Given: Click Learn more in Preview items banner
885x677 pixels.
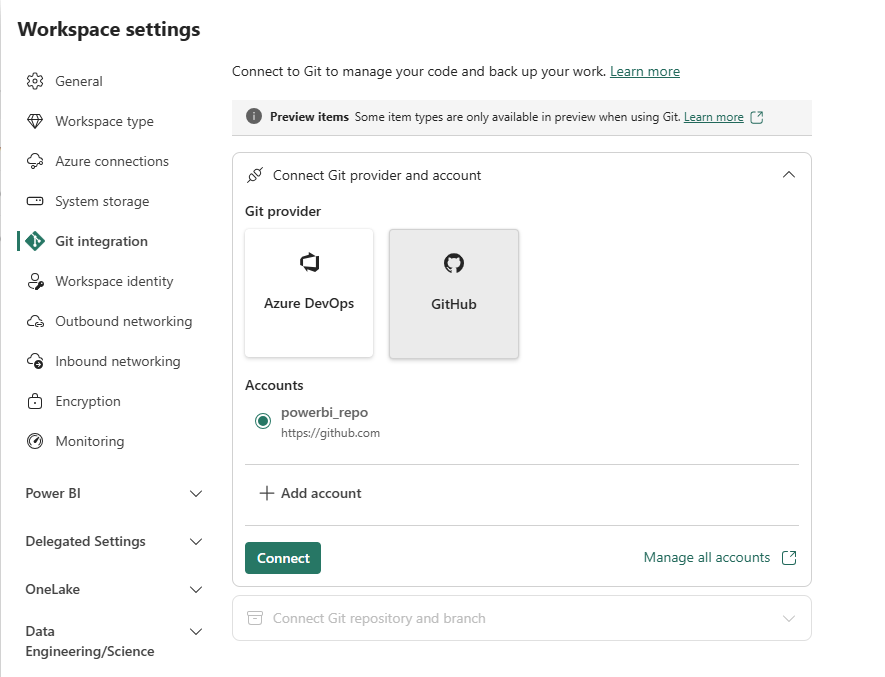Looking at the screenshot, I should click(713, 117).
